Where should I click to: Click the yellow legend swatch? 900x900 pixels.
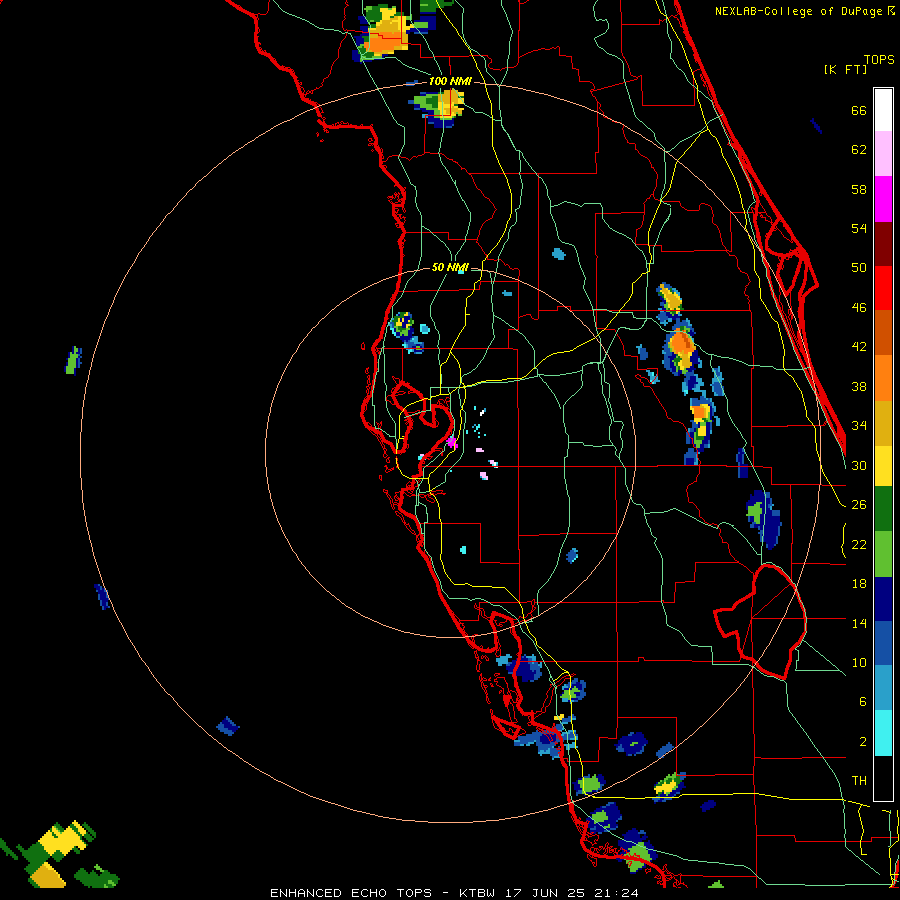(x=883, y=465)
